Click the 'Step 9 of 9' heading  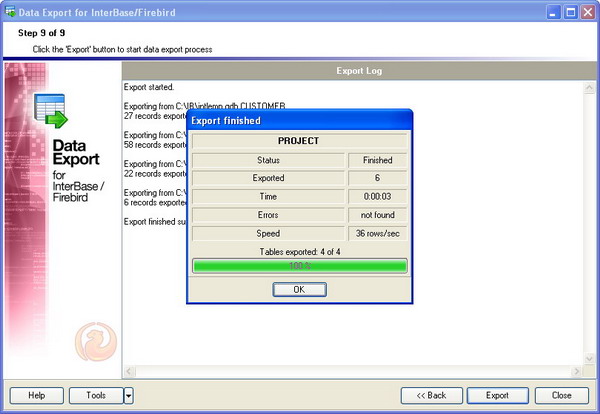pyautogui.click(x=41, y=33)
